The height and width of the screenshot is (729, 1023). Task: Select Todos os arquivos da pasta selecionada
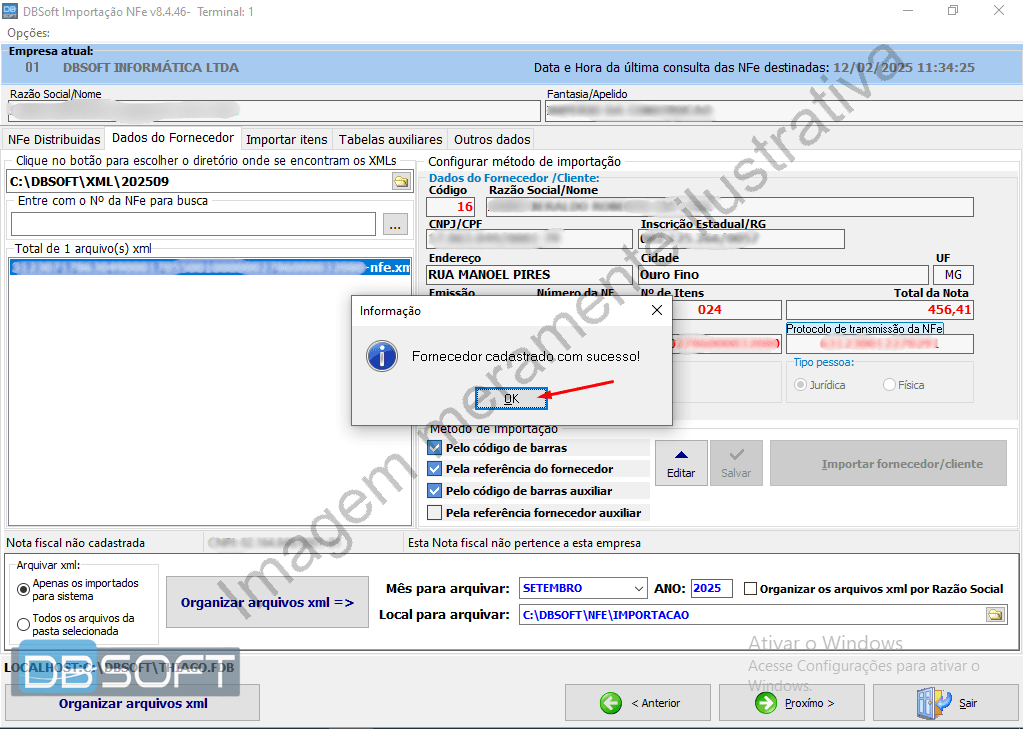[x=24, y=625]
